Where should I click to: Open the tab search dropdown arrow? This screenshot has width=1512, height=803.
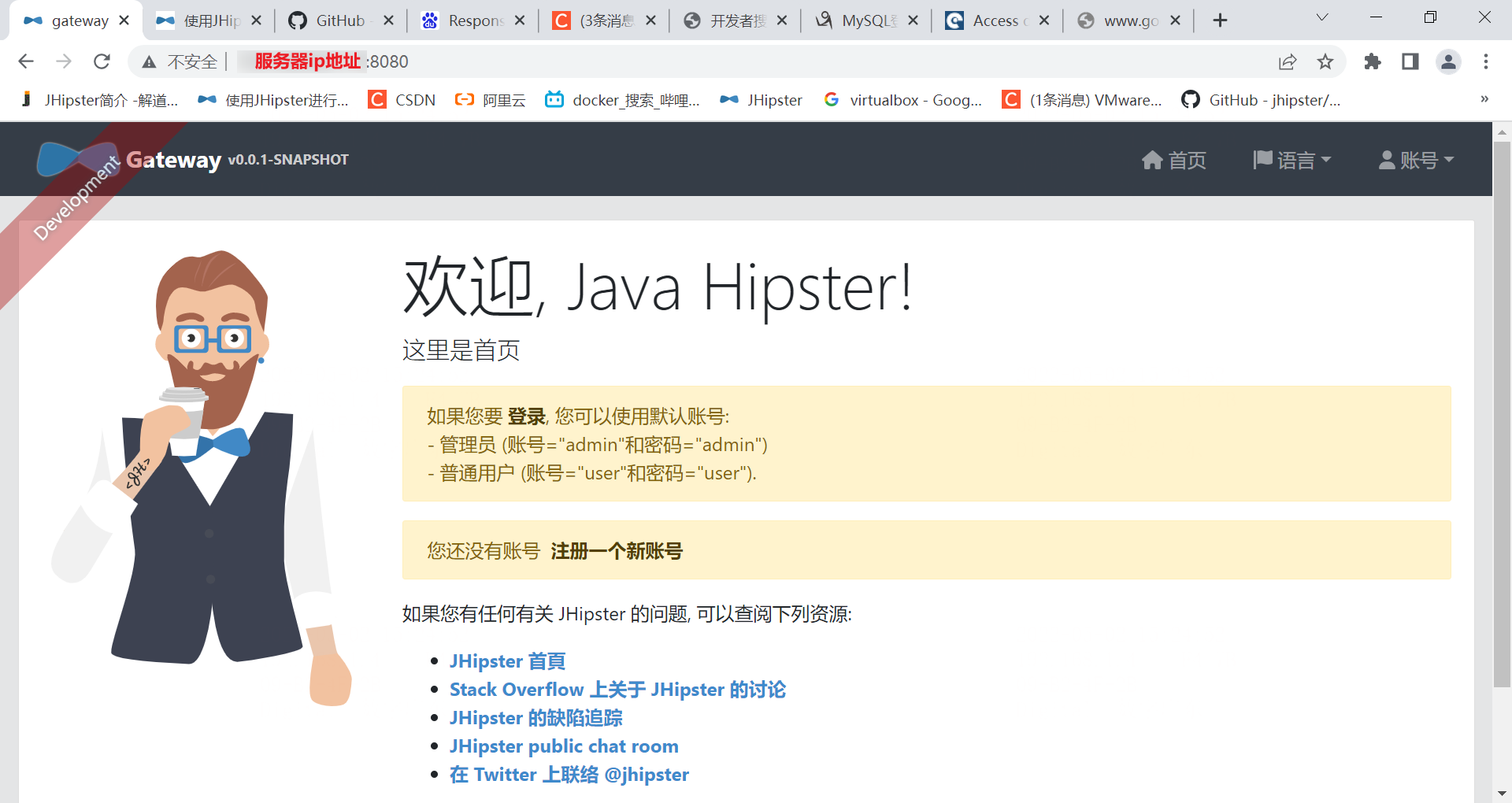[1322, 18]
